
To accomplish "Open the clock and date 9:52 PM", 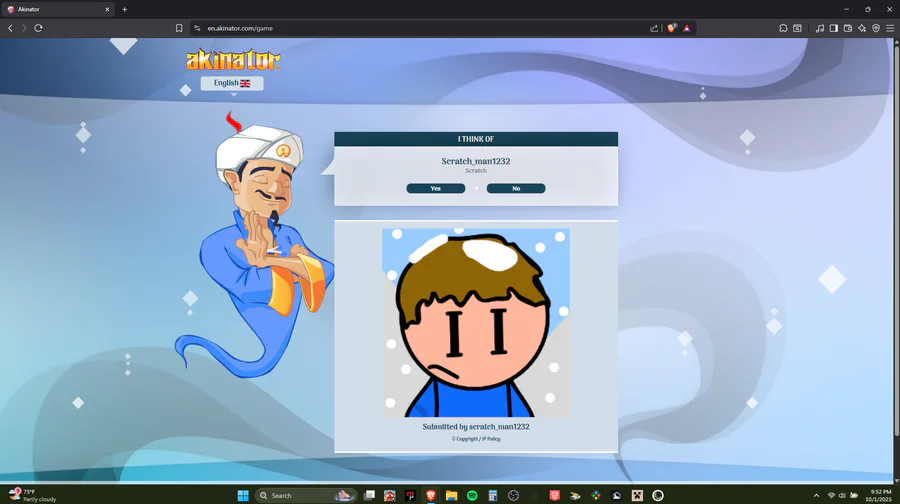I will [x=880, y=495].
